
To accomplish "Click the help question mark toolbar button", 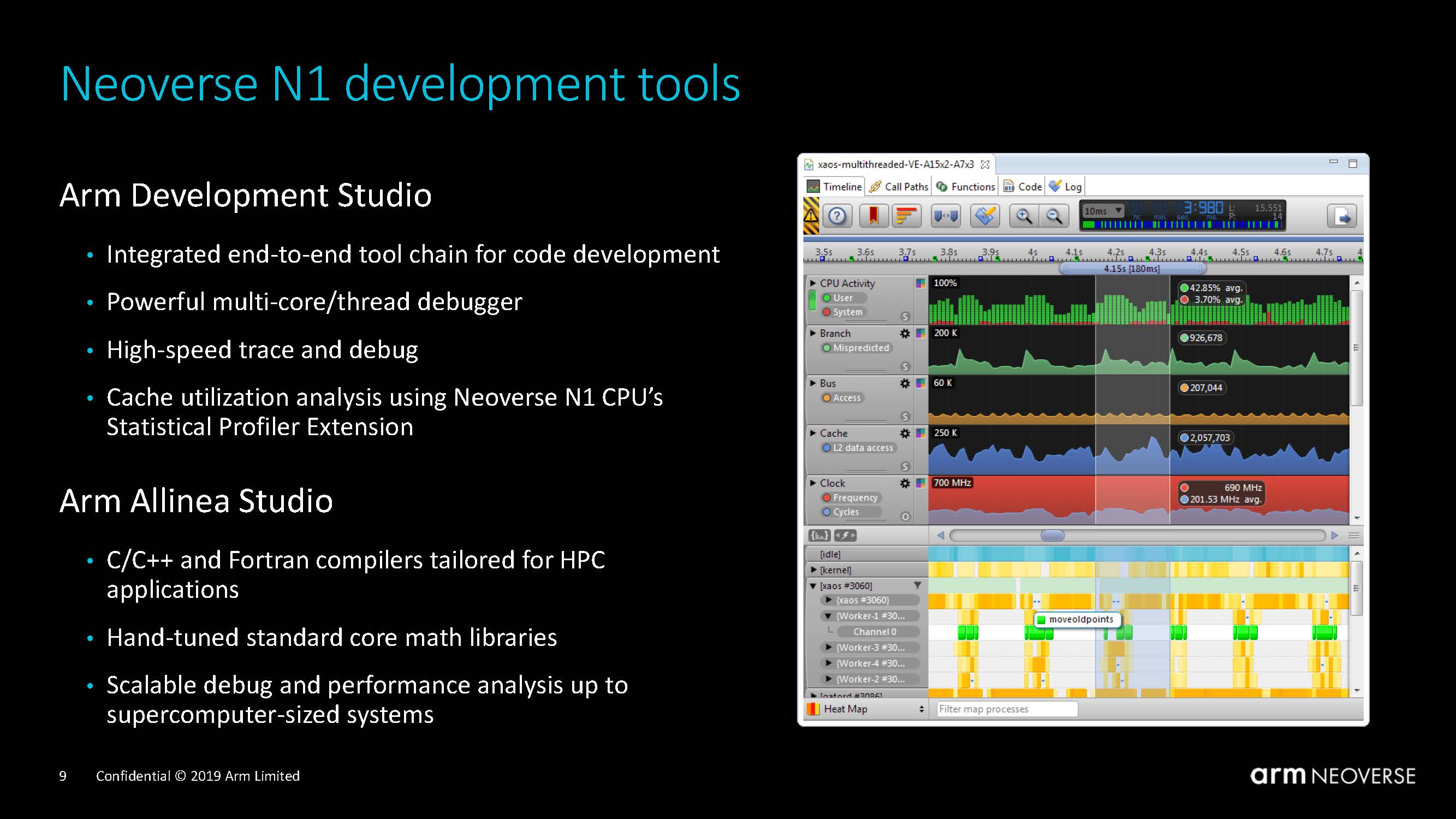I will [x=837, y=216].
